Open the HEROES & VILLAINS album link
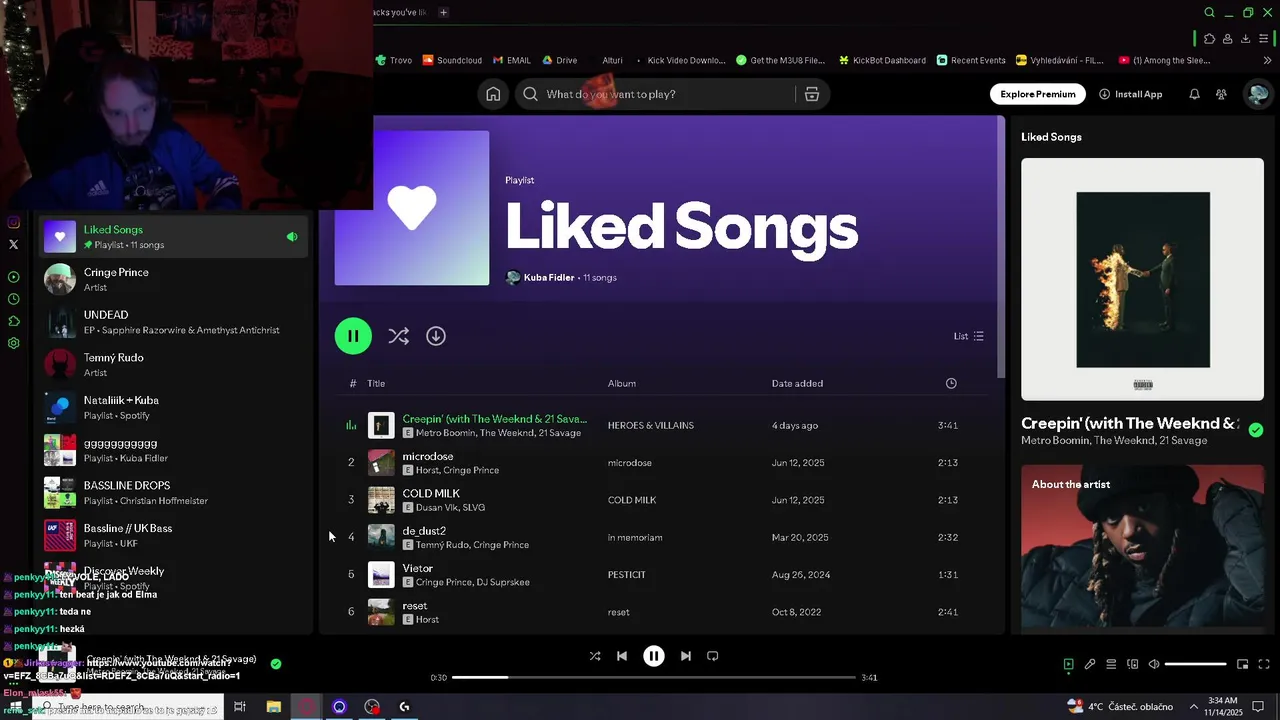 coord(651,425)
